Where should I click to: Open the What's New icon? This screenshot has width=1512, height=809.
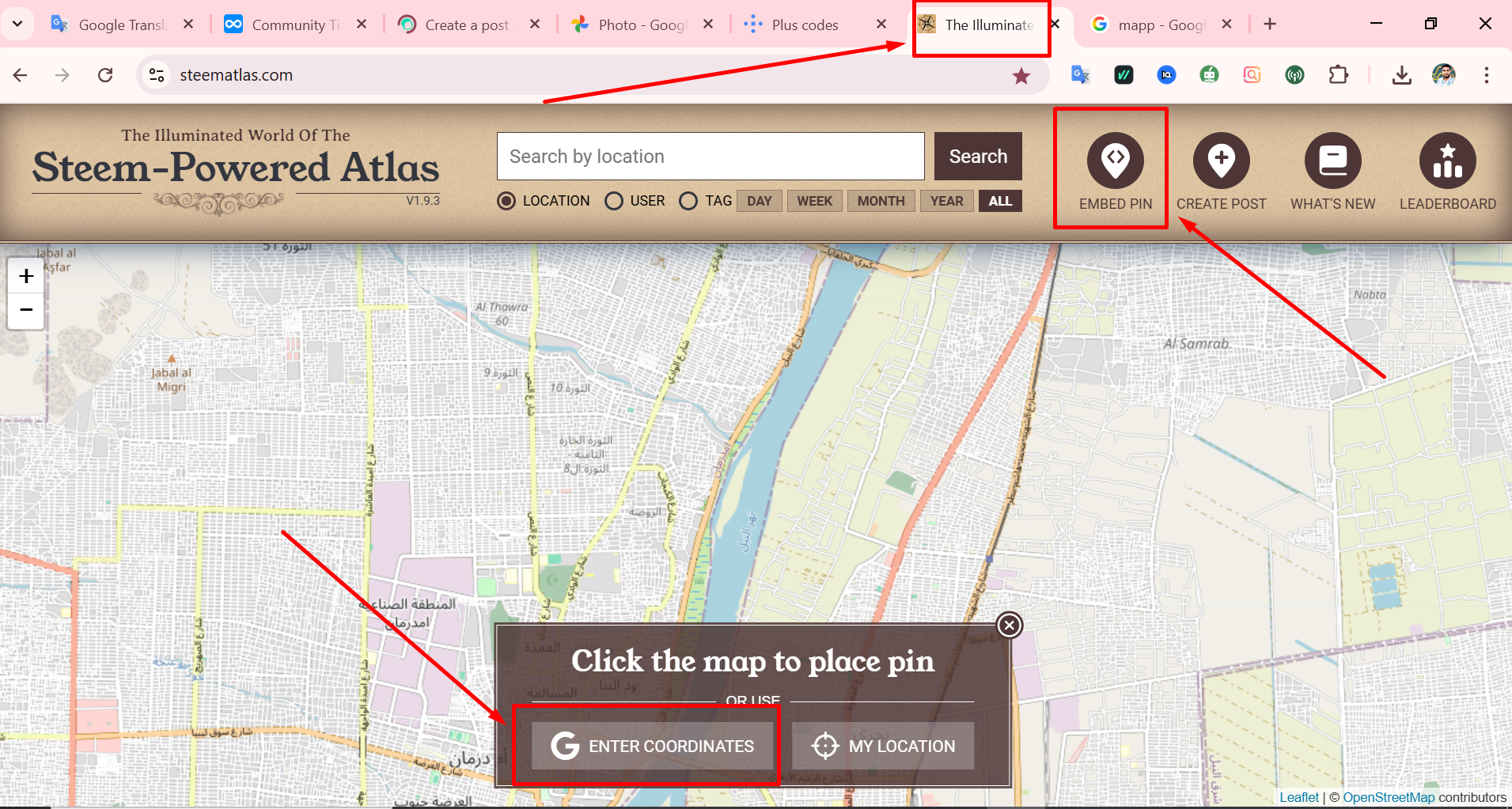1332,161
